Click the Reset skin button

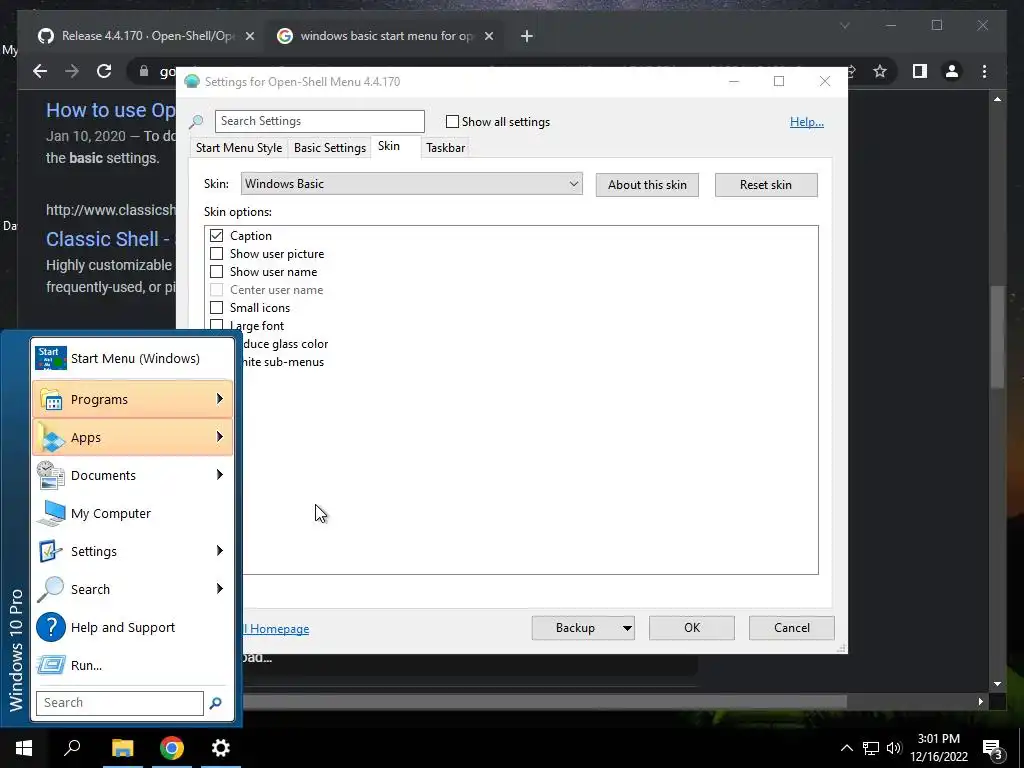[x=766, y=185]
